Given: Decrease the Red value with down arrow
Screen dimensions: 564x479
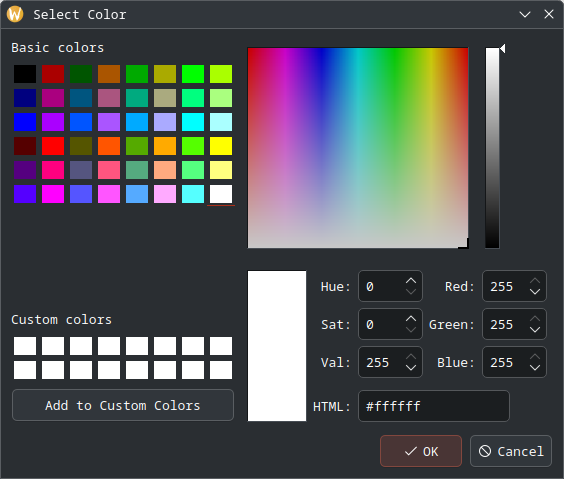Looking at the screenshot, I should pyautogui.click(x=535, y=292).
